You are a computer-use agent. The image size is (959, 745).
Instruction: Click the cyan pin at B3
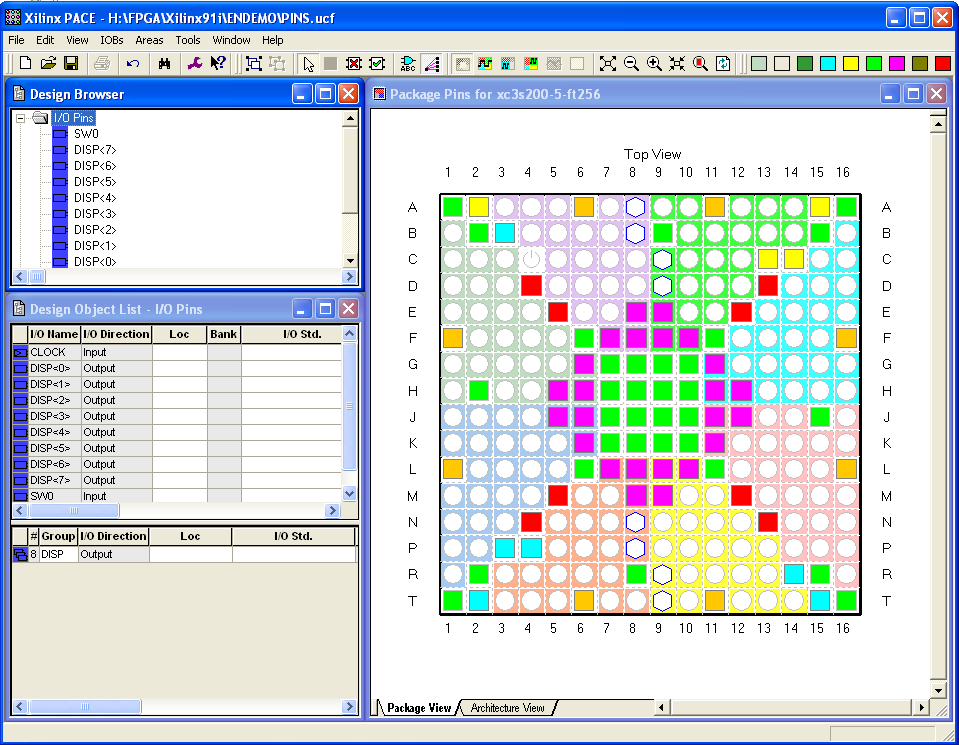(x=505, y=233)
